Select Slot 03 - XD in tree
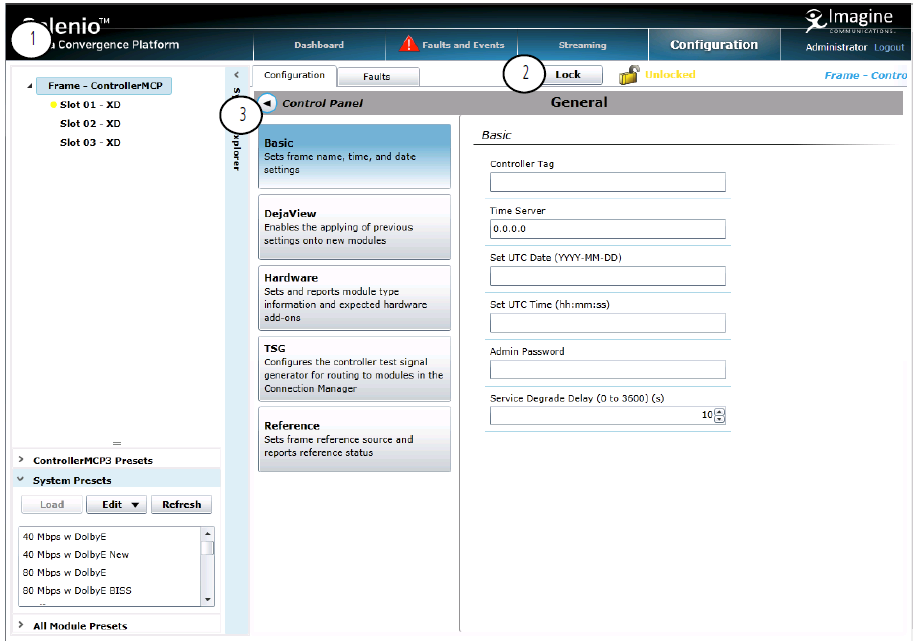916x642 pixels. click(x=90, y=143)
